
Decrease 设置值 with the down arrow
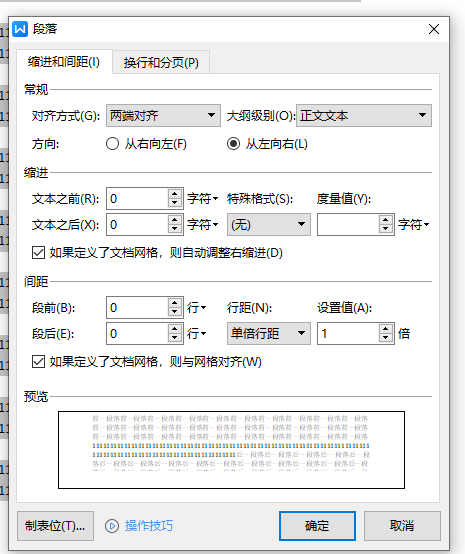pos(385,338)
